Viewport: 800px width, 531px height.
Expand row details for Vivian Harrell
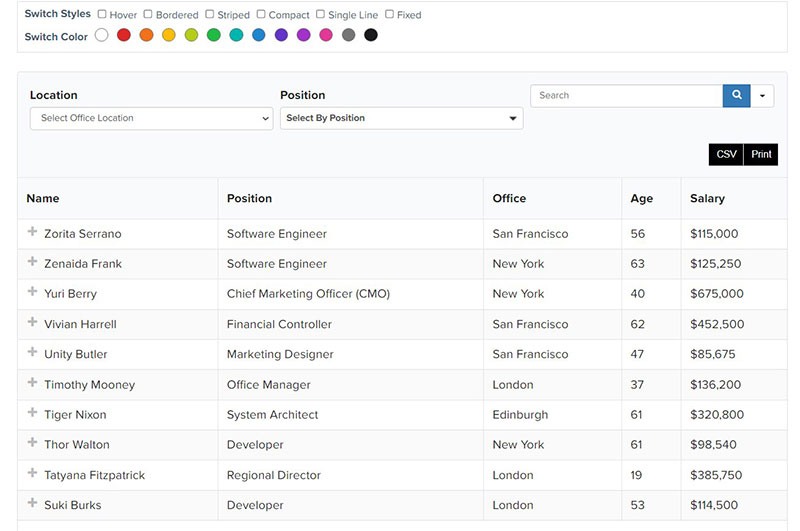tap(32, 322)
